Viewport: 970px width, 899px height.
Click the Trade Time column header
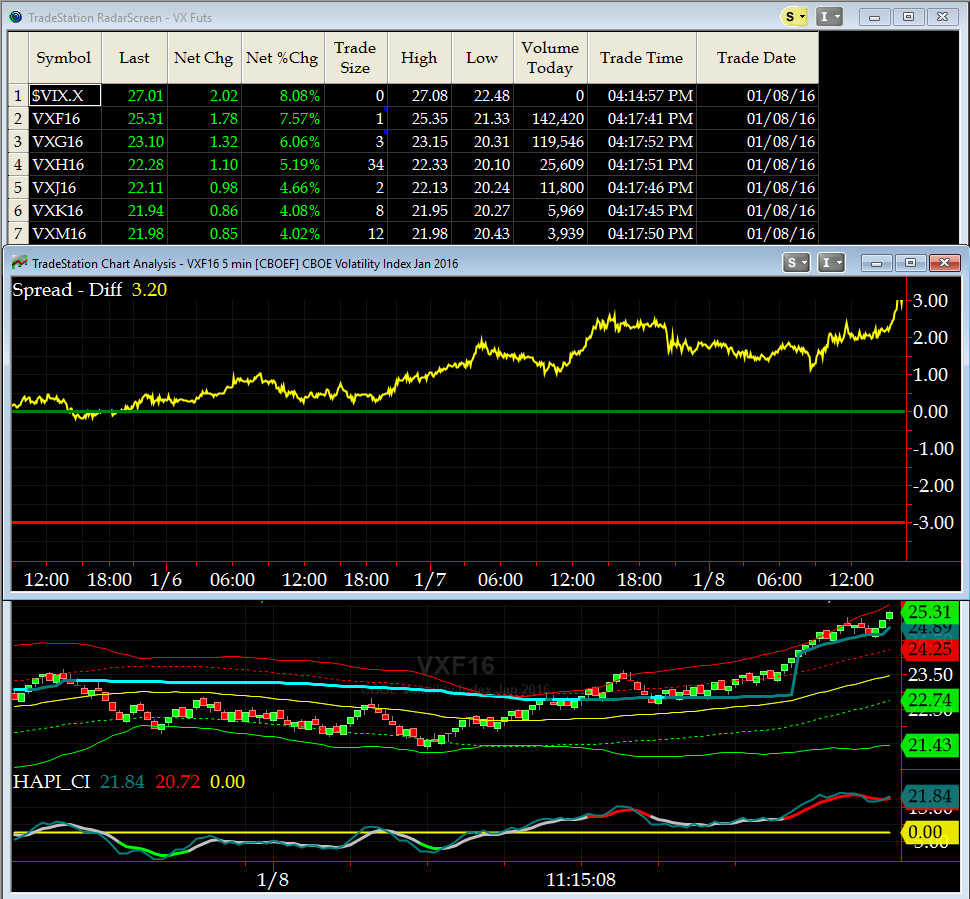point(642,58)
